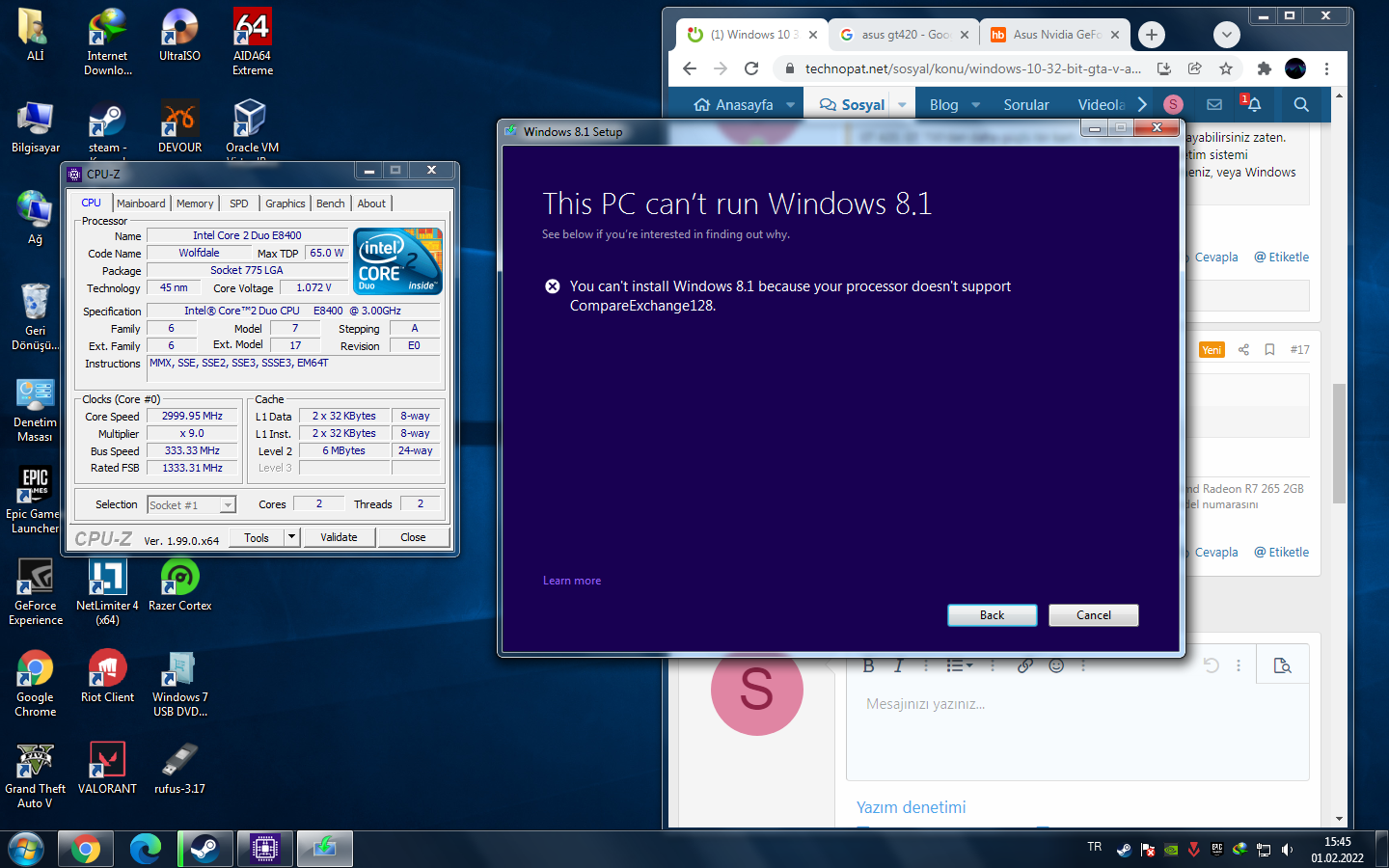Open Microsoft Edge from the taskbar

click(x=145, y=849)
